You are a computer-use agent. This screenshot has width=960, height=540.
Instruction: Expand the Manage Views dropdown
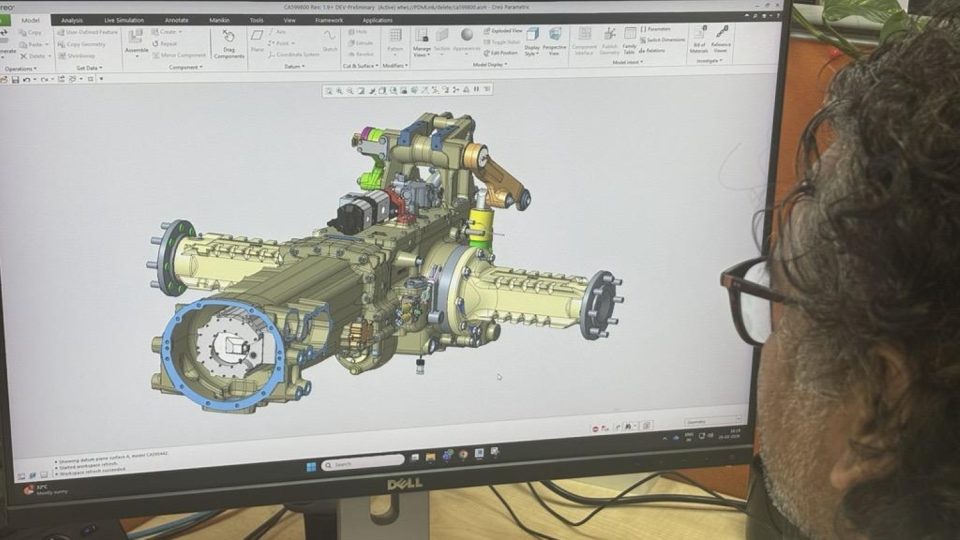pos(422,41)
